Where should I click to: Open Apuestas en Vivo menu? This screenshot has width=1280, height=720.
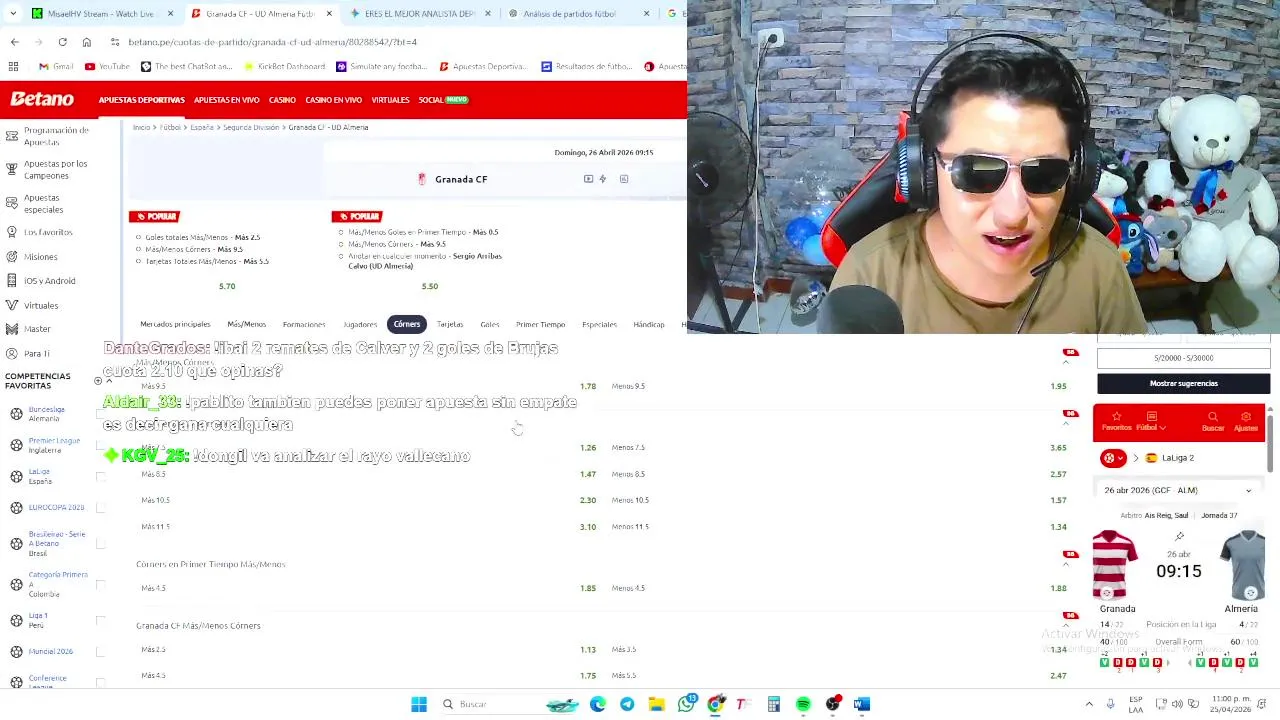click(x=226, y=100)
